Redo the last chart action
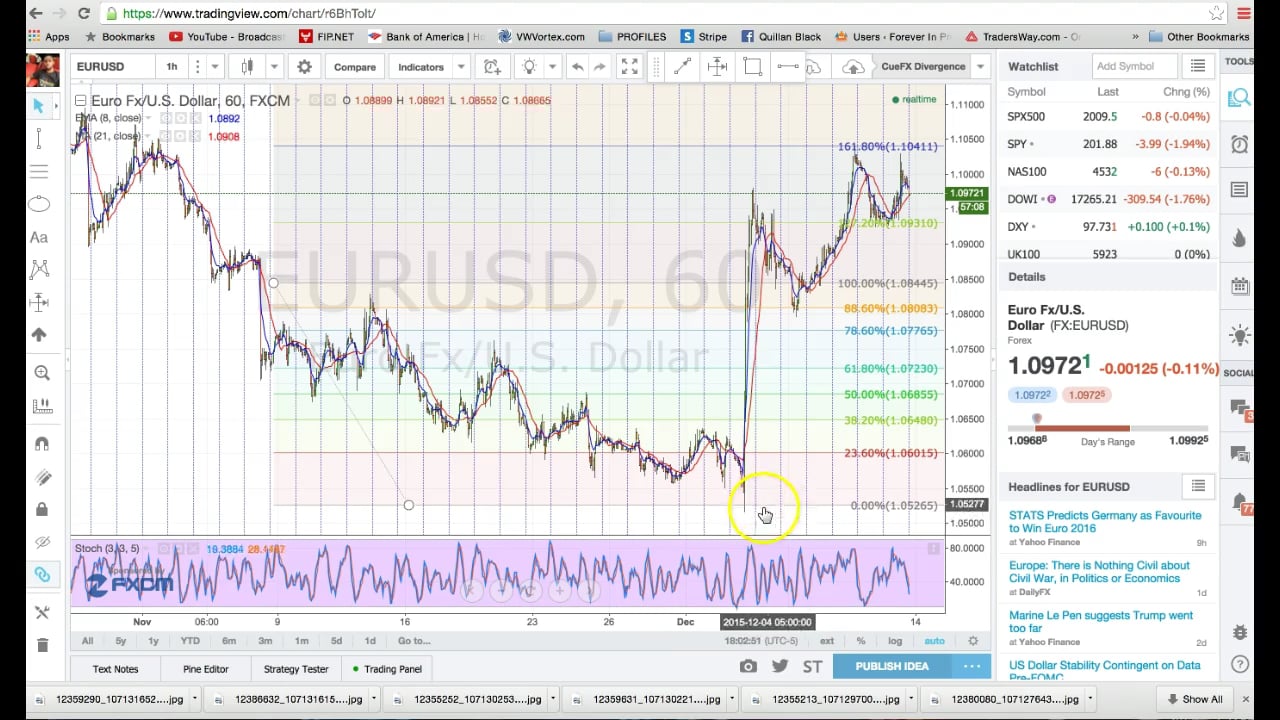Viewport: 1280px width, 720px height. pyautogui.click(x=599, y=67)
